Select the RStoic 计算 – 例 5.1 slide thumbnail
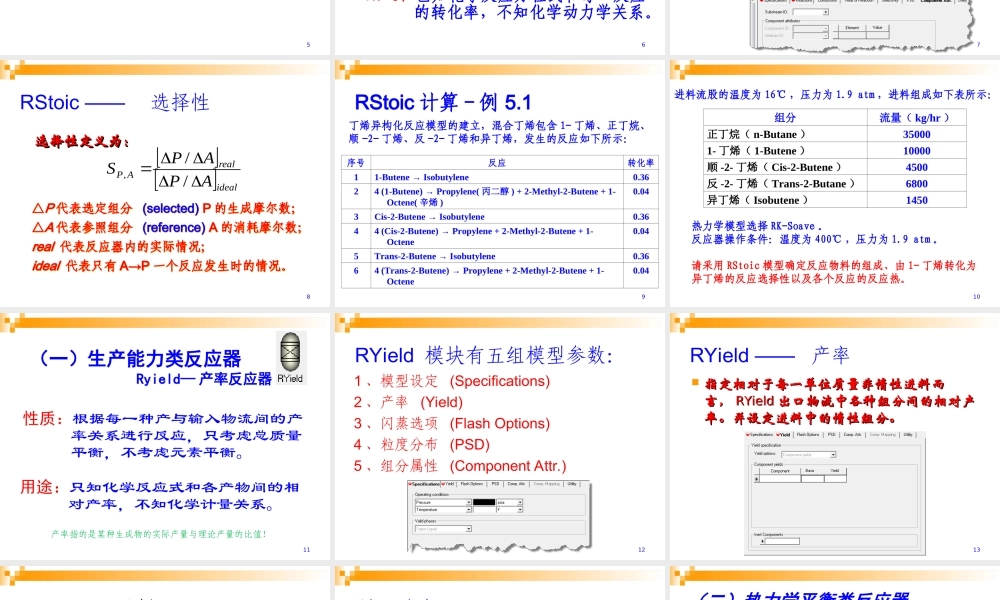The height and width of the screenshot is (600, 1000). tap(500, 183)
